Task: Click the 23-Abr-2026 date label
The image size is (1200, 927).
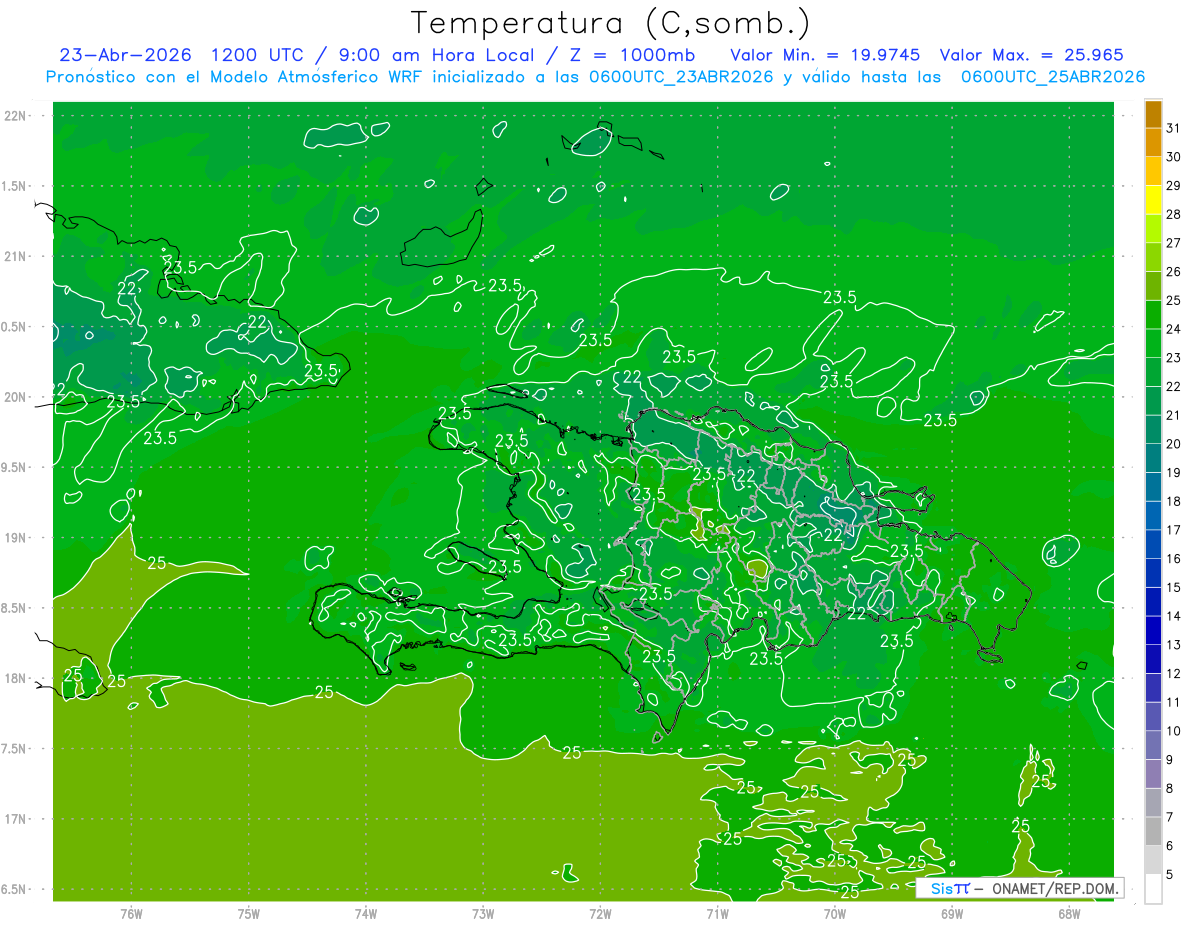Action: coord(125,55)
